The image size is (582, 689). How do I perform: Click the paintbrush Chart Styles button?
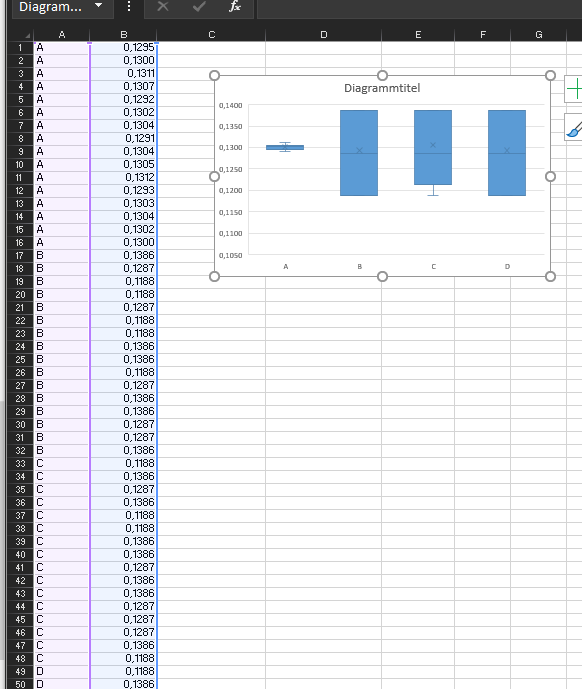tap(574, 128)
